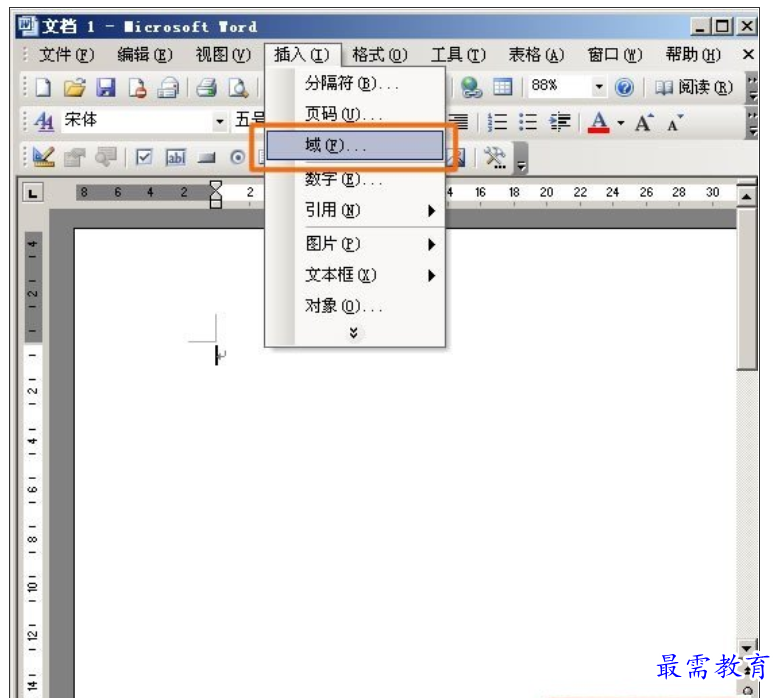Open Word help question mark icon
Viewport: 778px width, 698px height.
click(x=624, y=88)
